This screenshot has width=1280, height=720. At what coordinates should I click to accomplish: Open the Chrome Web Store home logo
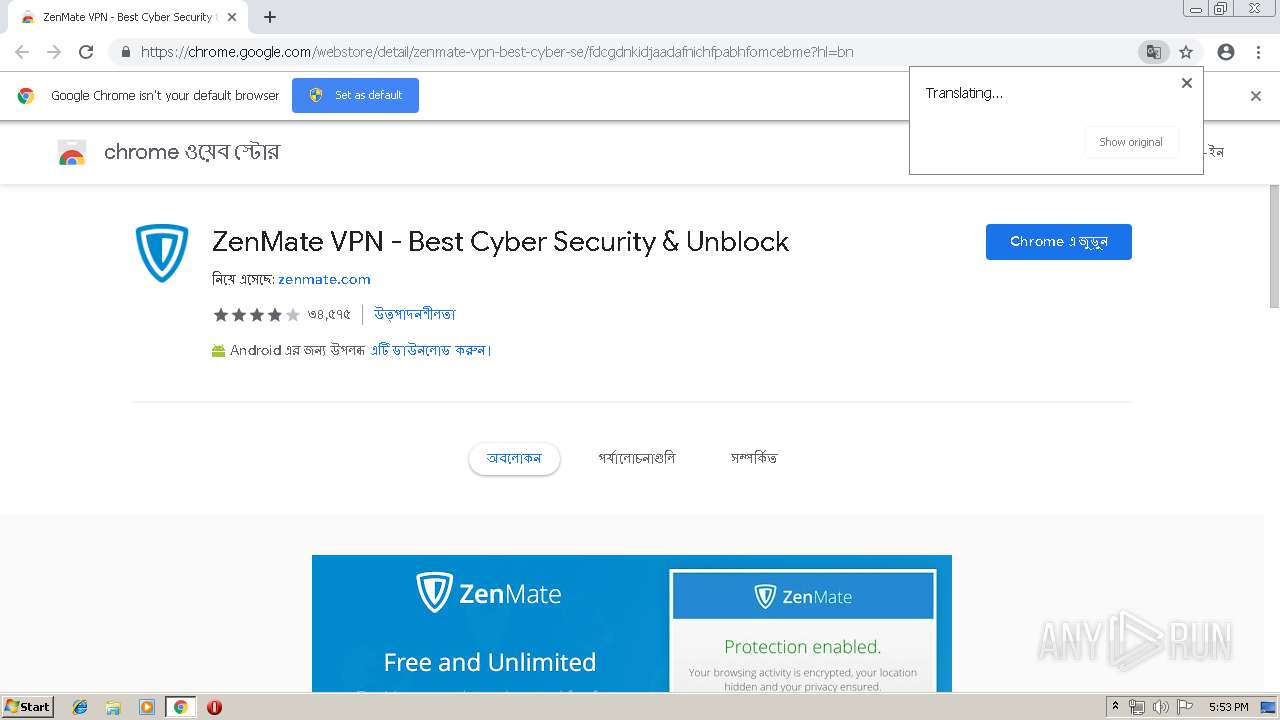[72, 152]
